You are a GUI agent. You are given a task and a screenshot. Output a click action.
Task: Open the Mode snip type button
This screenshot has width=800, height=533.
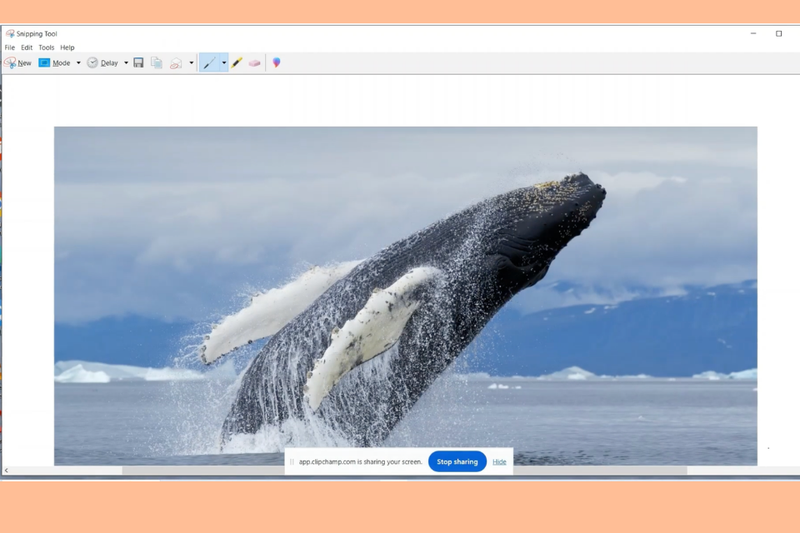(55, 63)
